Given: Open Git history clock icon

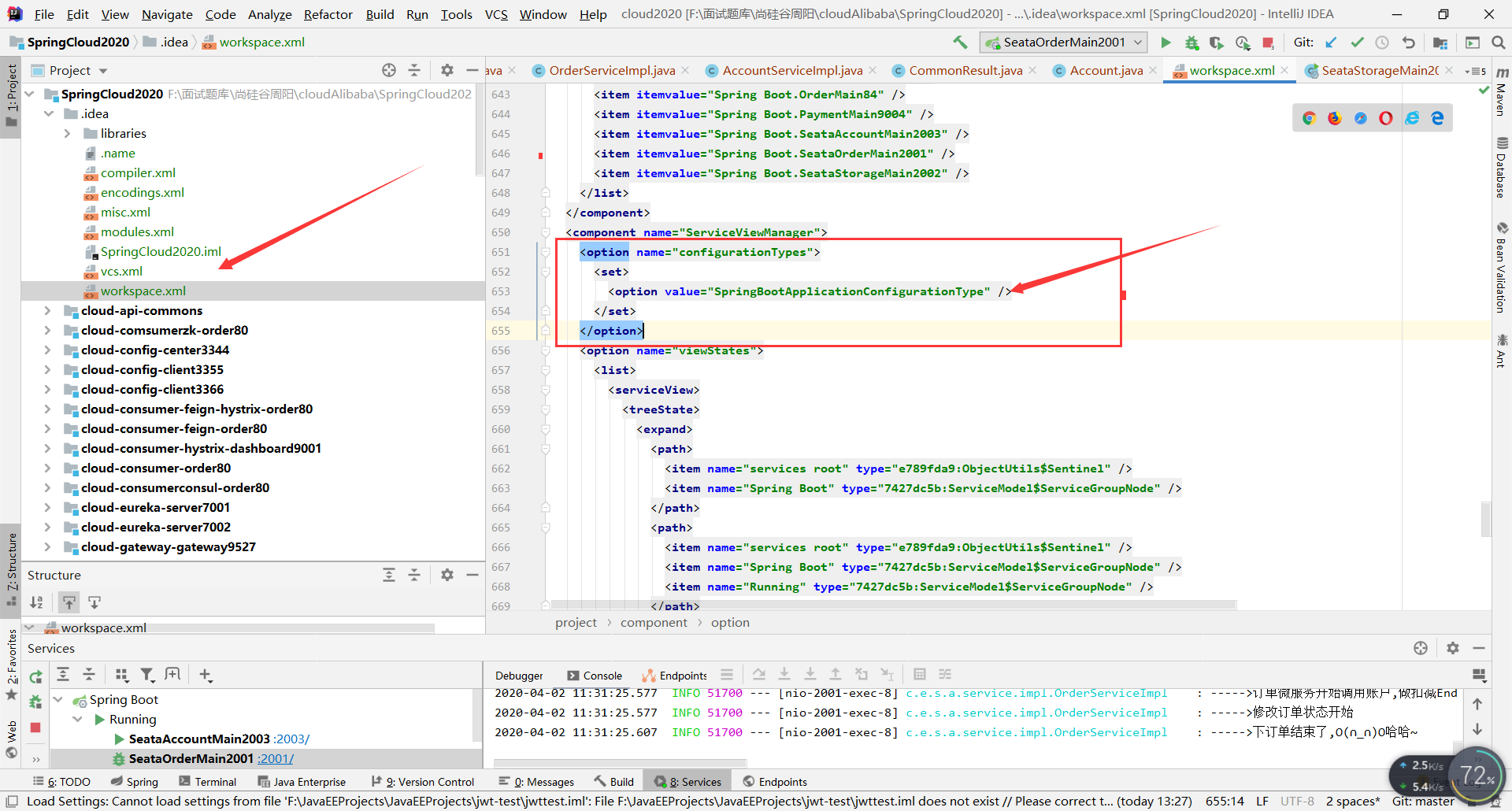Looking at the screenshot, I should [1382, 43].
